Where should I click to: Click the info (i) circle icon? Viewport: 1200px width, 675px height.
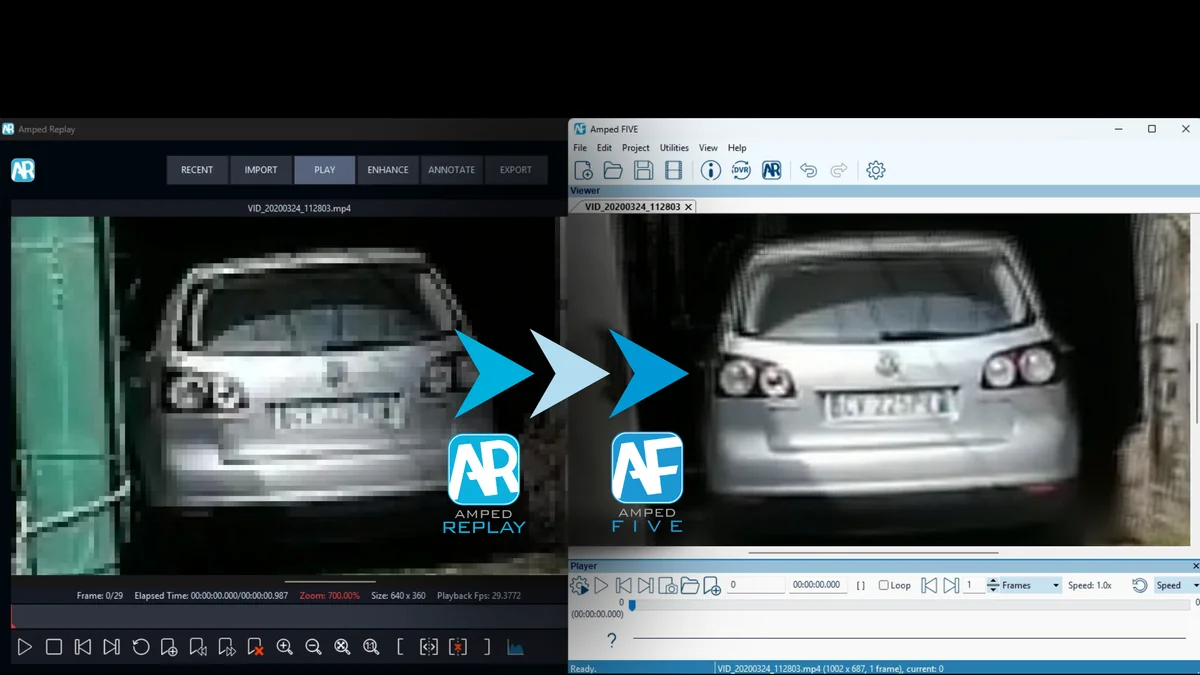710,171
